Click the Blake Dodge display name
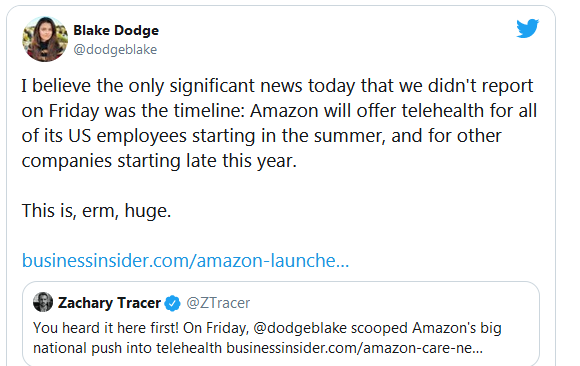Screen dimensions: 580x366 116,30
